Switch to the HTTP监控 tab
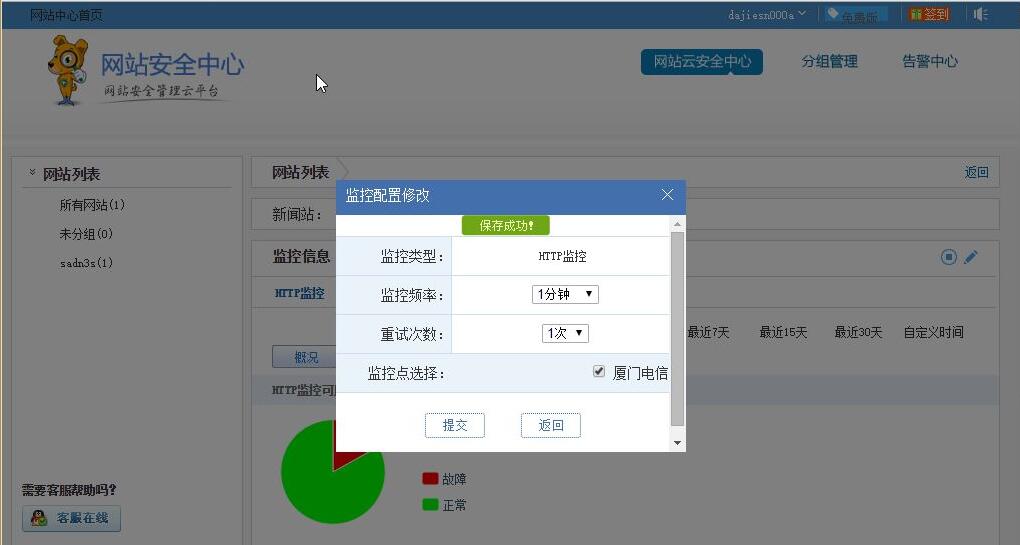Viewport: 1020px width, 545px height. click(x=299, y=293)
